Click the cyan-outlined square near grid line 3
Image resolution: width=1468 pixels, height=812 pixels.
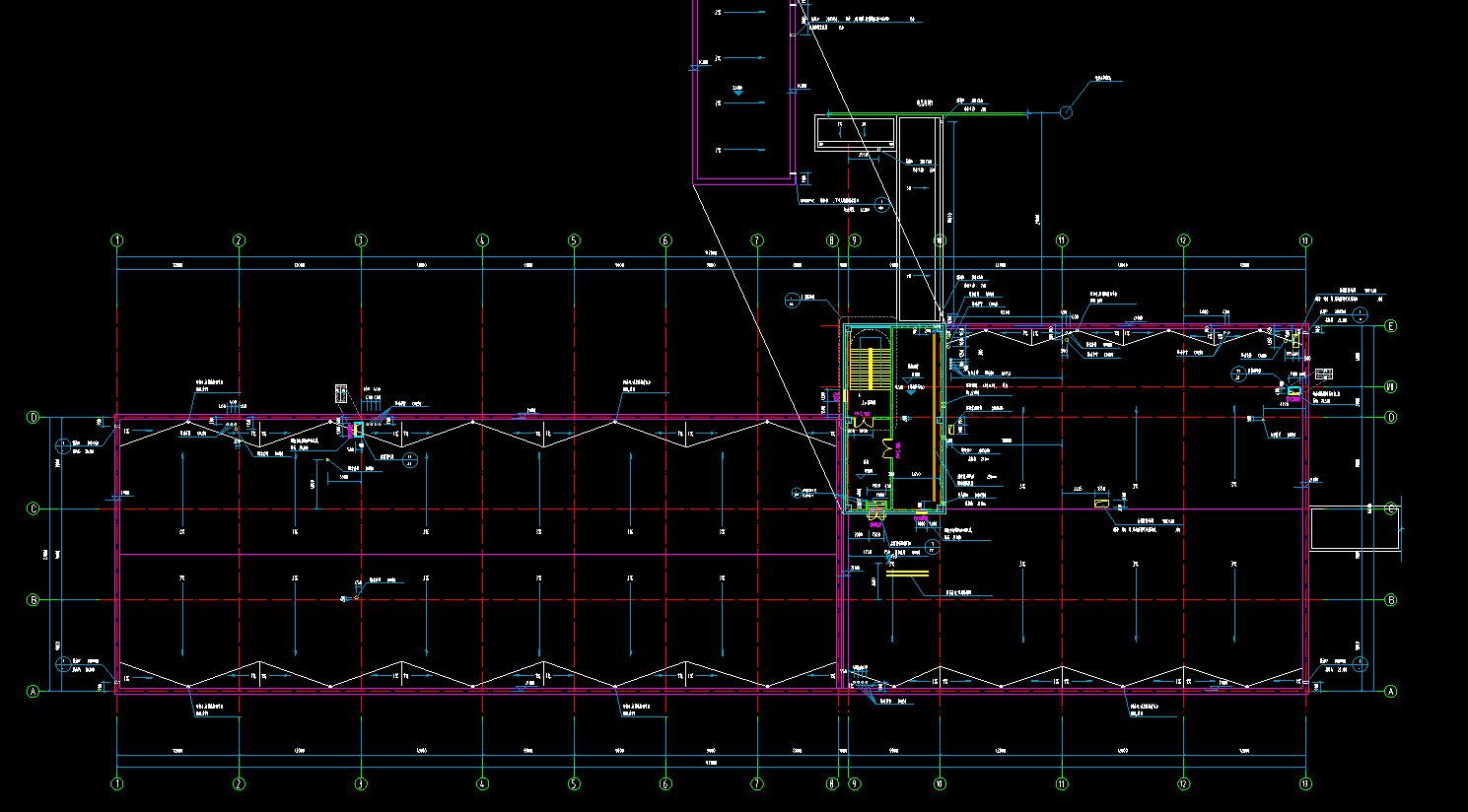coord(358,431)
